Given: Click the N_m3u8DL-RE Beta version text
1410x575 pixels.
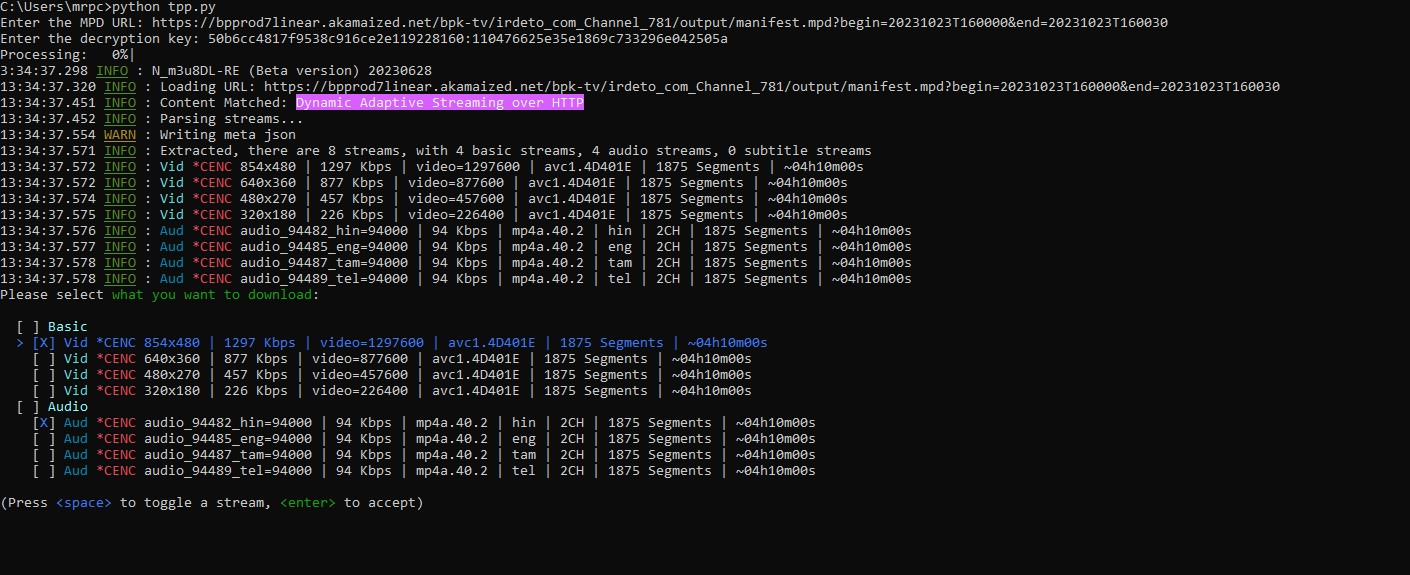Looking at the screenshot, I should coord(292,71).
